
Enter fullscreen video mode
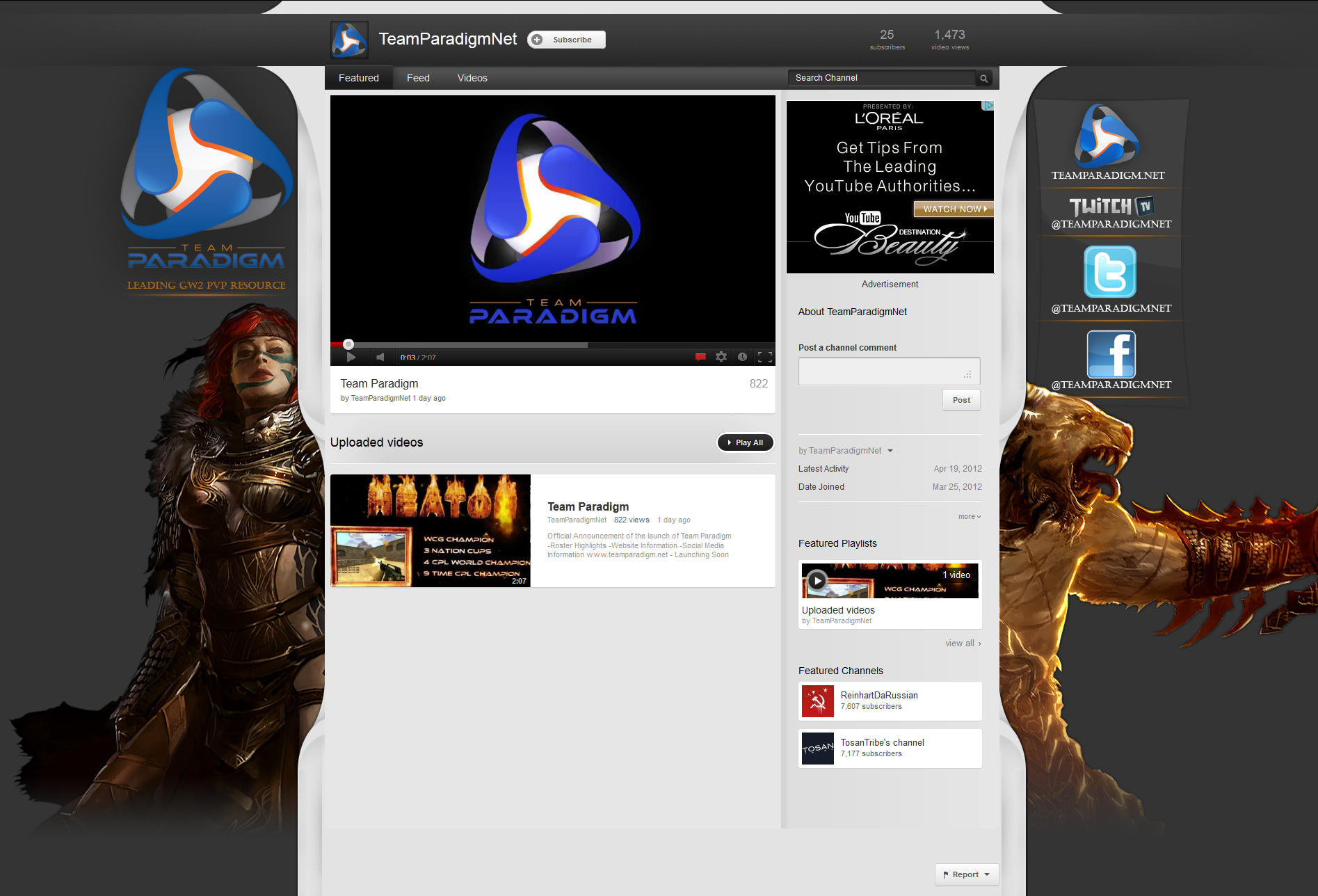[x=764, y=357]
